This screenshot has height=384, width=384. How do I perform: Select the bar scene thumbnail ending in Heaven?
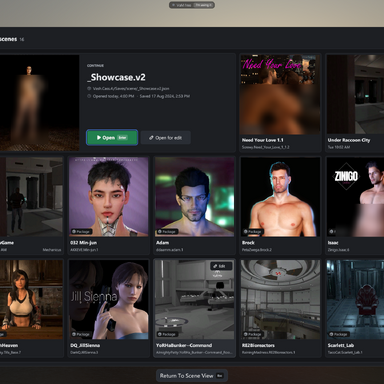pos(31,300)
